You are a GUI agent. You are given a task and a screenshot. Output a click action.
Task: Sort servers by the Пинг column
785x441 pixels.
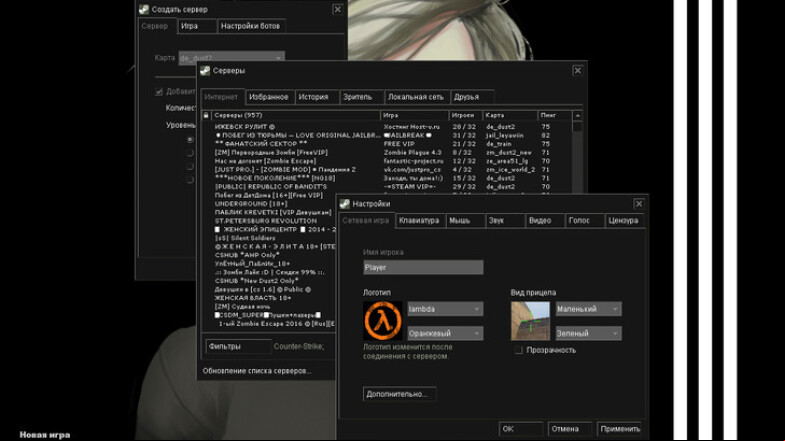(555, 115)
